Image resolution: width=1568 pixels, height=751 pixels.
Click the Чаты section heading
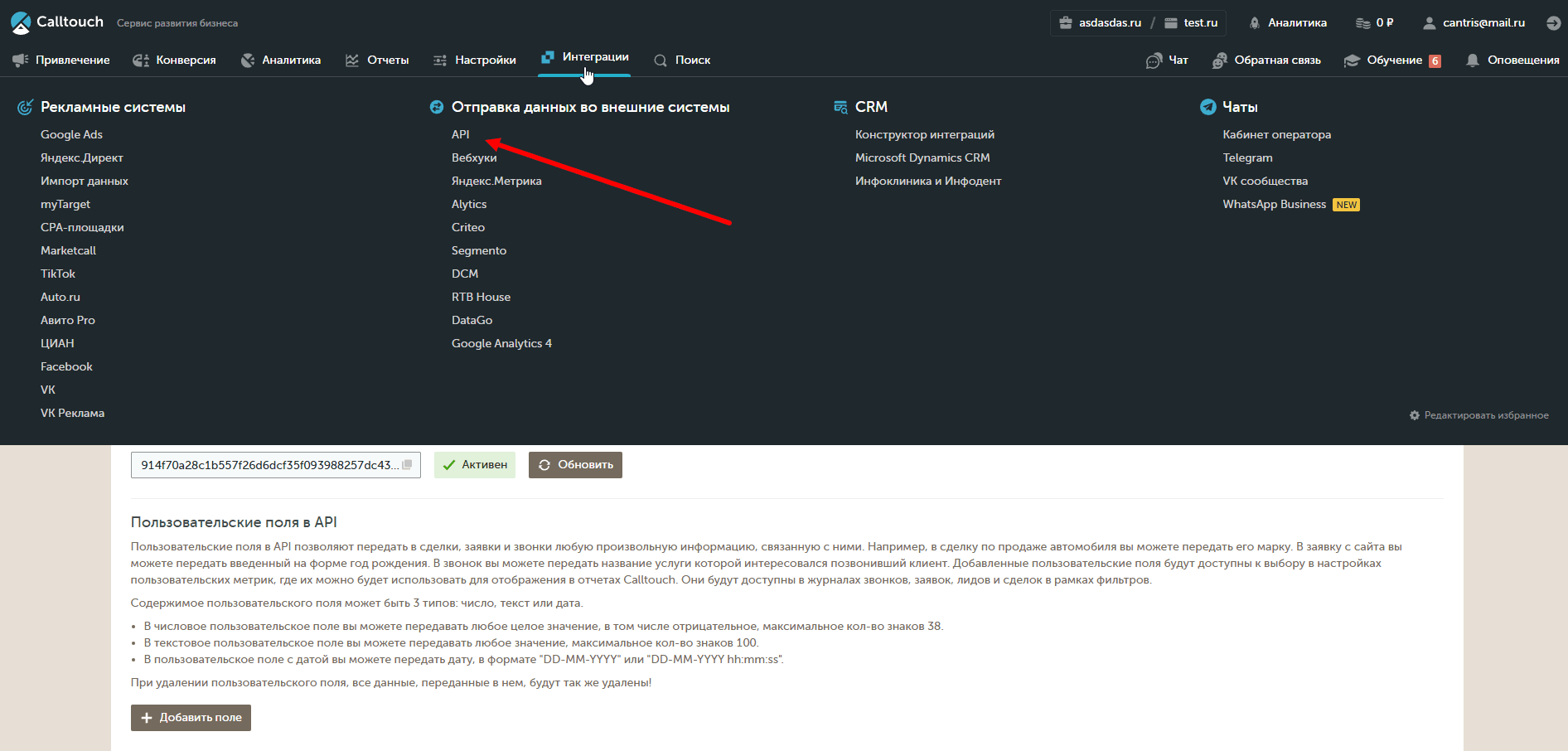point(1240,107)
